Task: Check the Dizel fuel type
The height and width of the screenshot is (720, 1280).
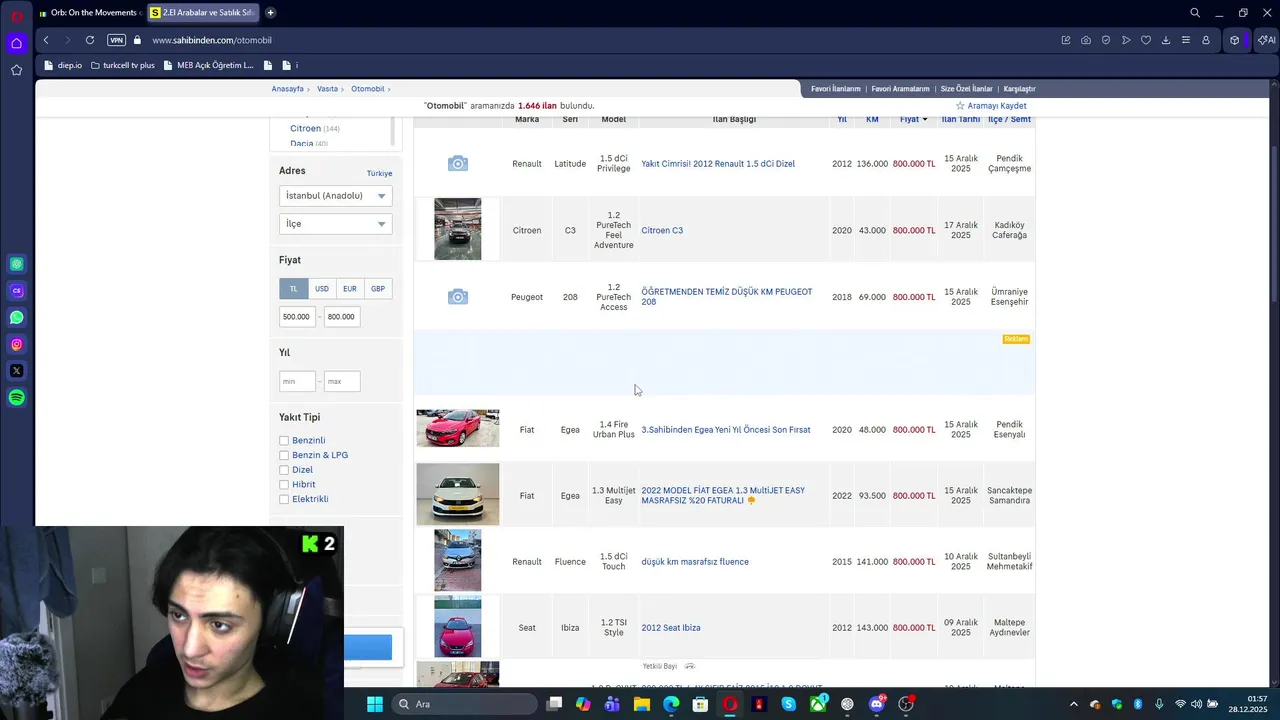Action: tap(284, 470)
